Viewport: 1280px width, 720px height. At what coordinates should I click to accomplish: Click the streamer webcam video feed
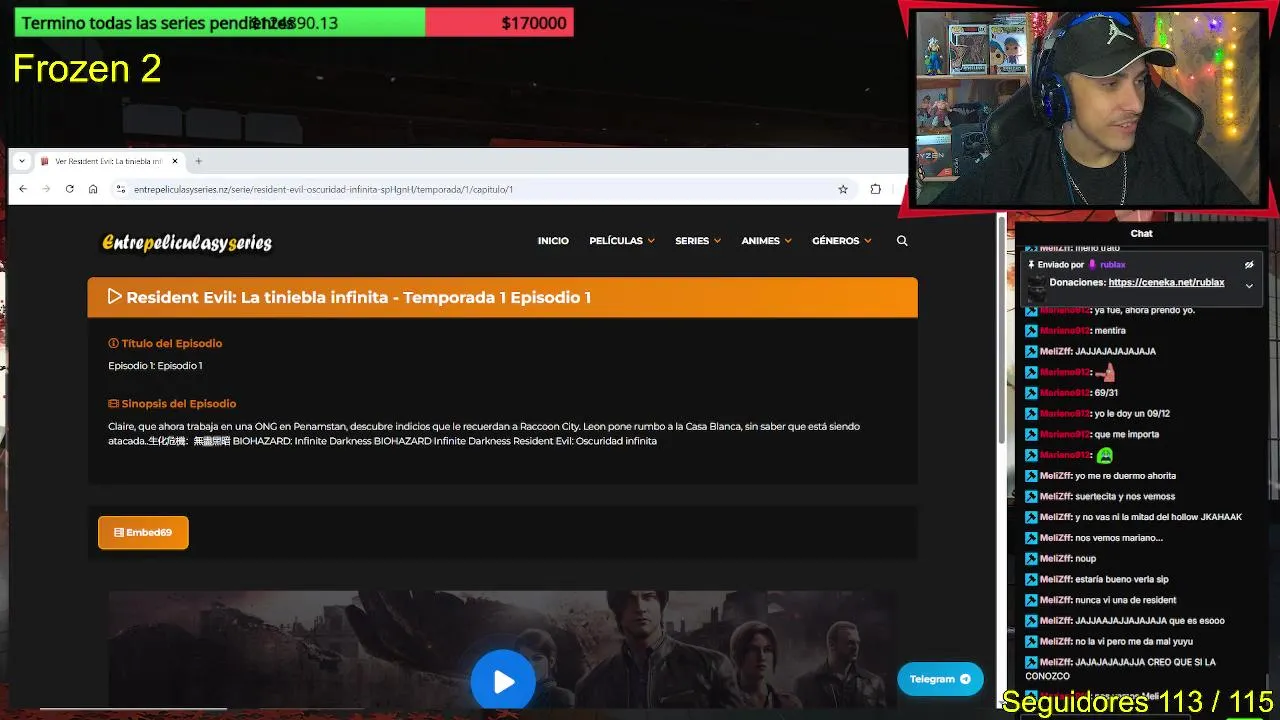(1087, 107)
